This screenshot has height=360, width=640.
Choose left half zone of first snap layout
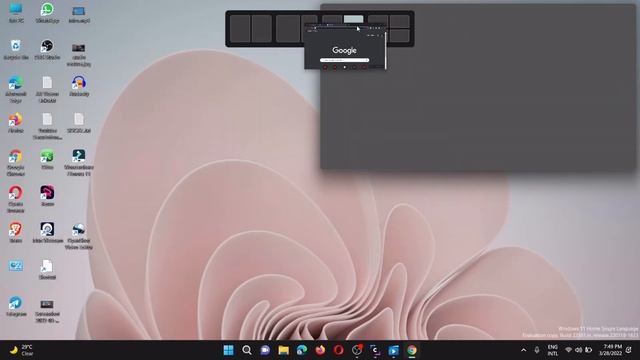pyautogui.click(x=240, y=29)
